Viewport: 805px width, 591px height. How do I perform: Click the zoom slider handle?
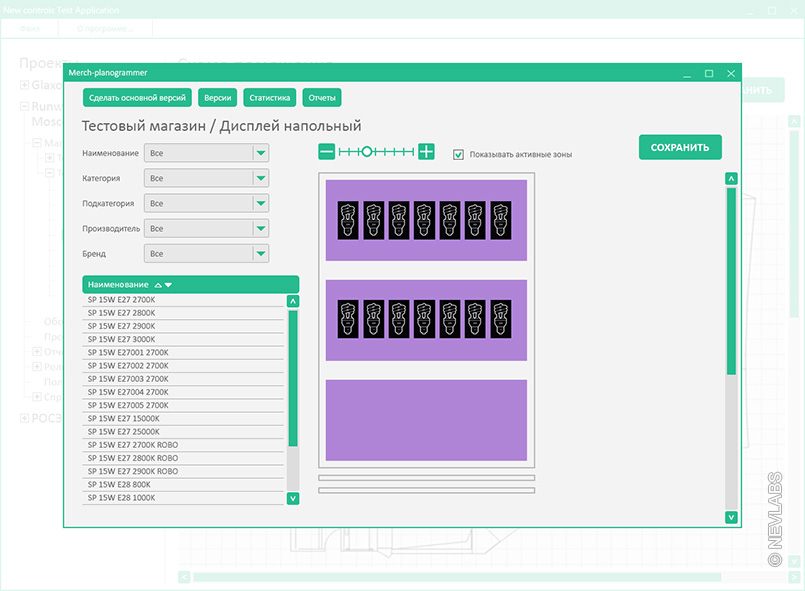tap(367, 152)
